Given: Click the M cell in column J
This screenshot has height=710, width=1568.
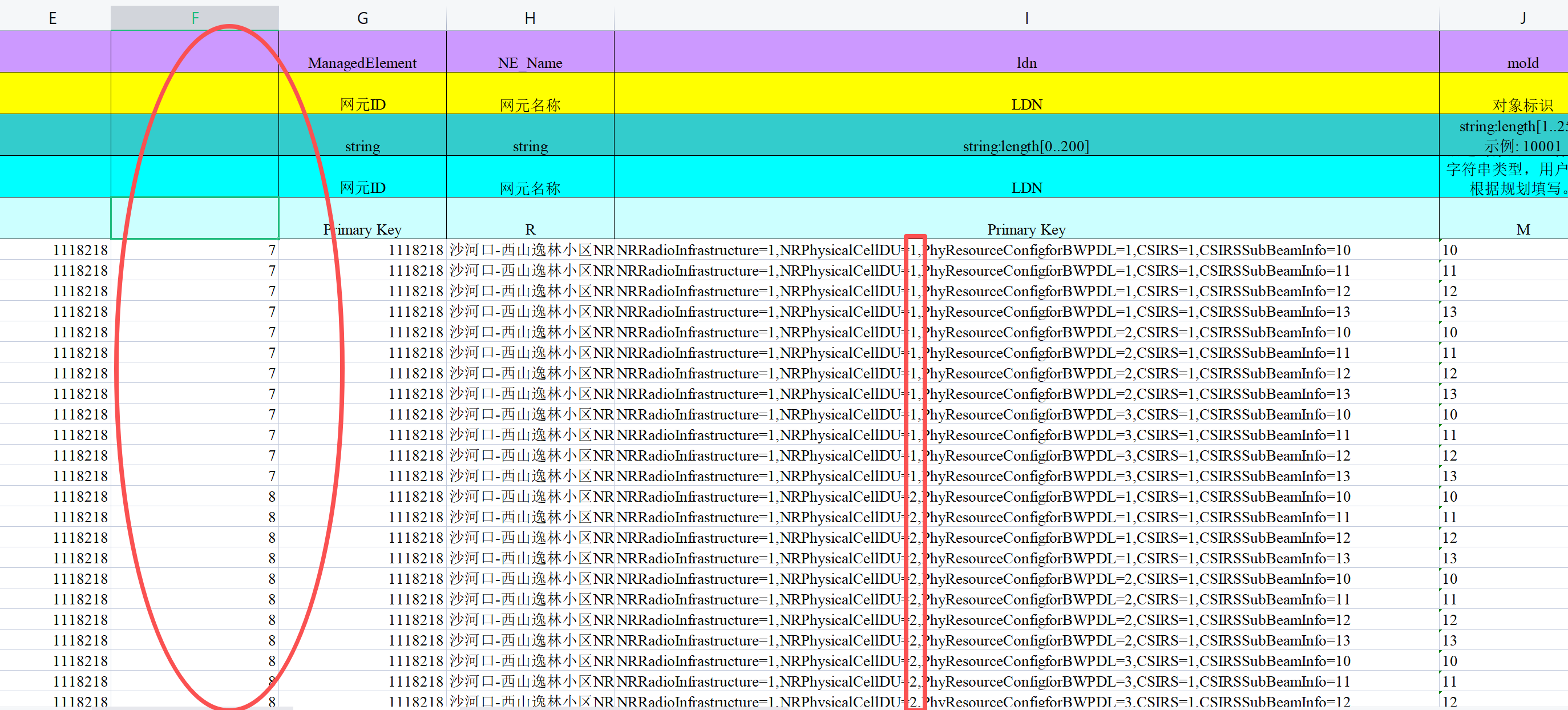Looking at the screenshot, I should click(1522, 229).
